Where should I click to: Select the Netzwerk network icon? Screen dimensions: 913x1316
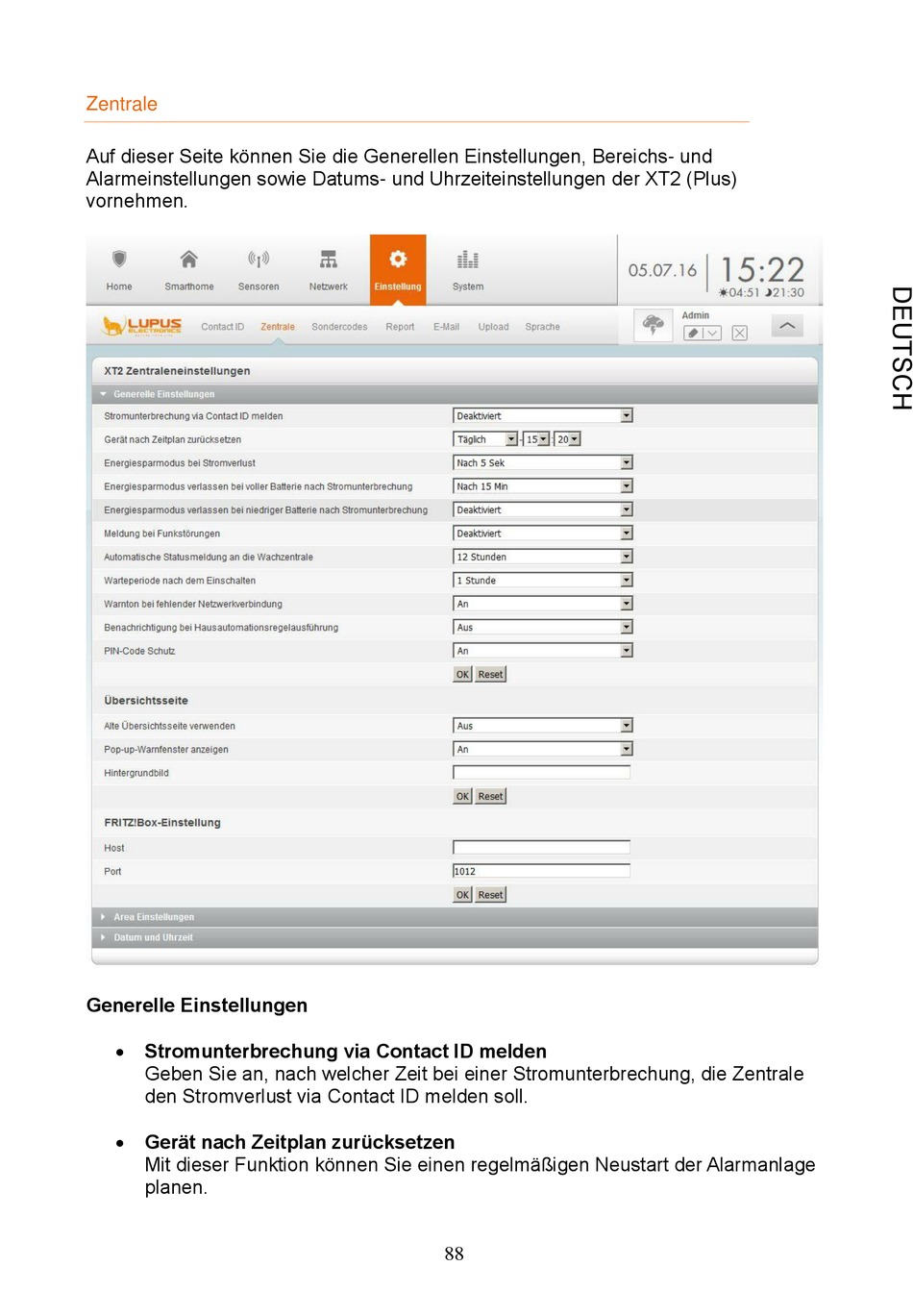(x=329, y=260)
